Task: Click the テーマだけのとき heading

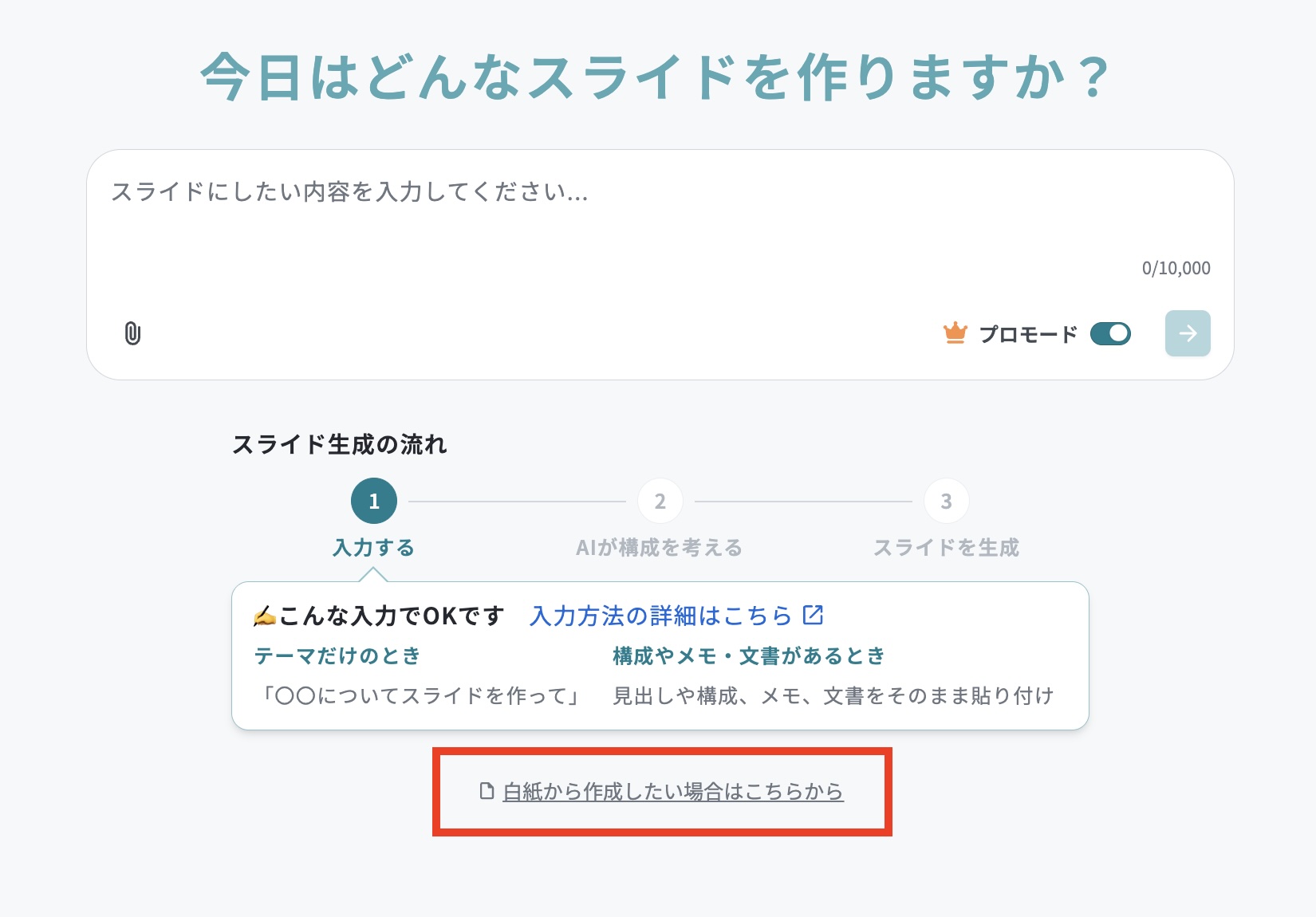Action: pos(337,655)
